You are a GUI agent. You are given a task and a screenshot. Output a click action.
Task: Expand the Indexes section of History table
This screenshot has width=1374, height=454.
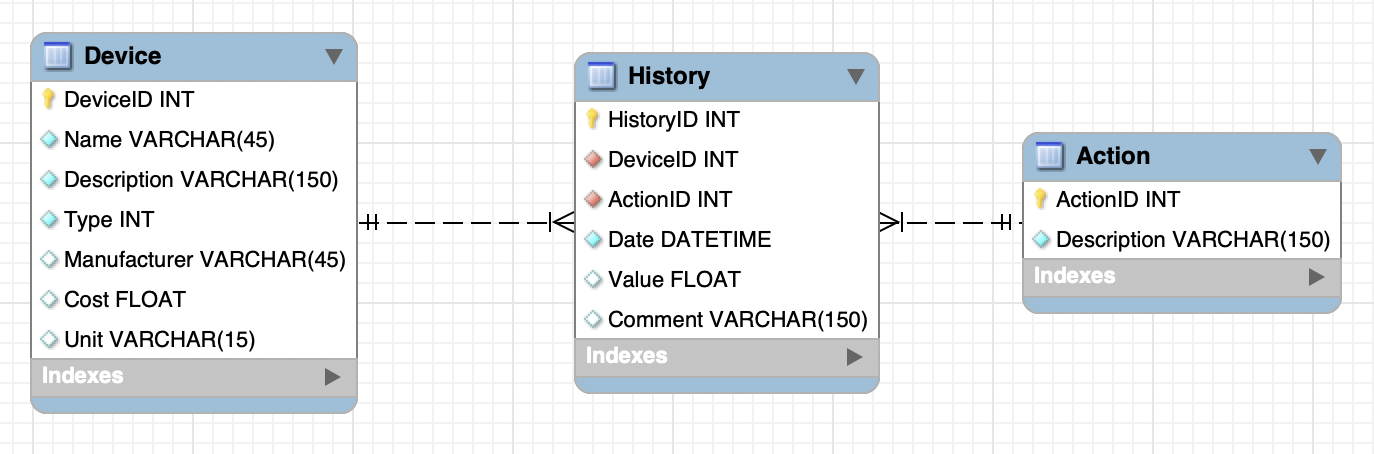pyautogui.click(x=854, y=357)
